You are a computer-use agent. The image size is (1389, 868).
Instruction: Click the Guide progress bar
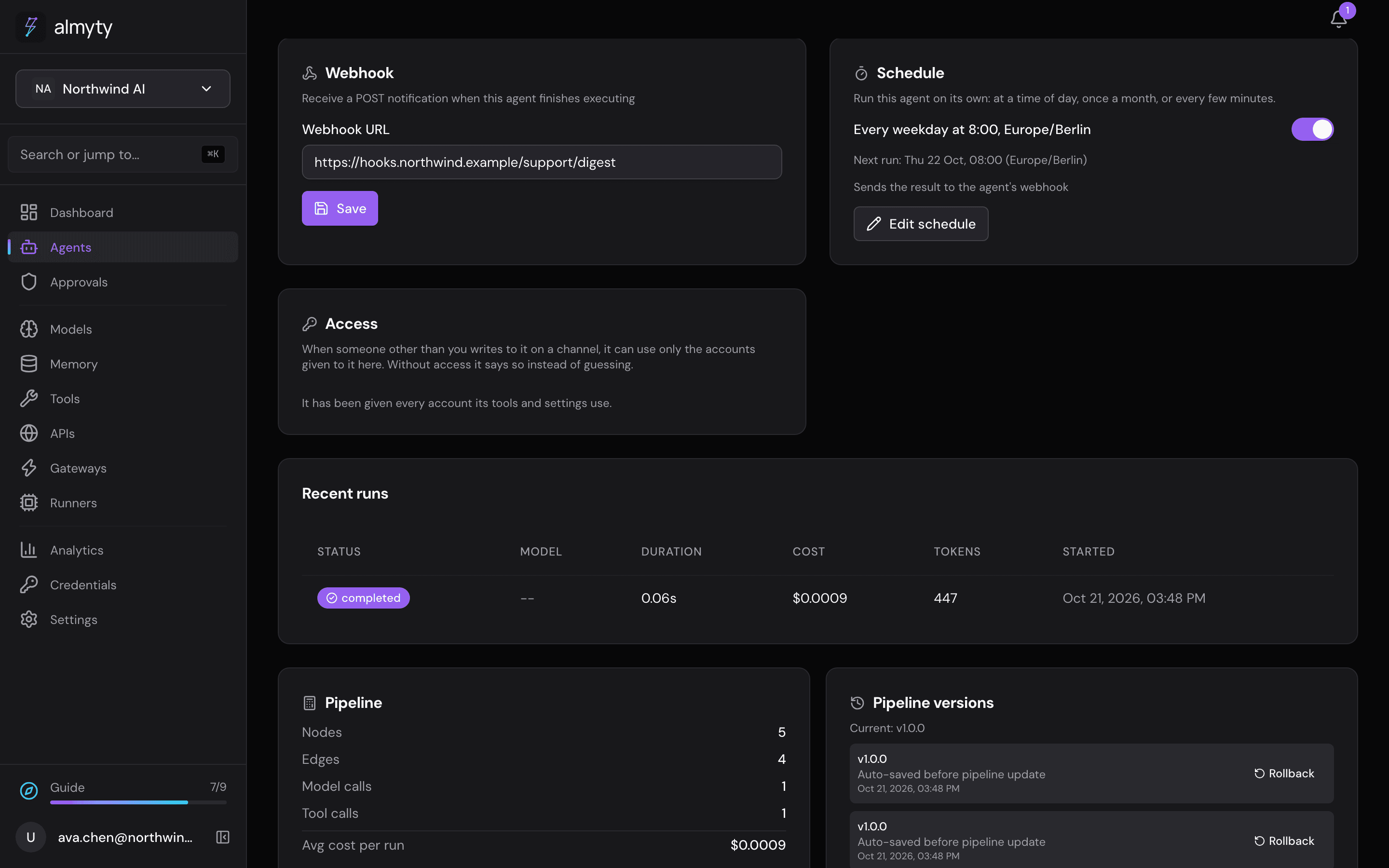coord(138,802)
